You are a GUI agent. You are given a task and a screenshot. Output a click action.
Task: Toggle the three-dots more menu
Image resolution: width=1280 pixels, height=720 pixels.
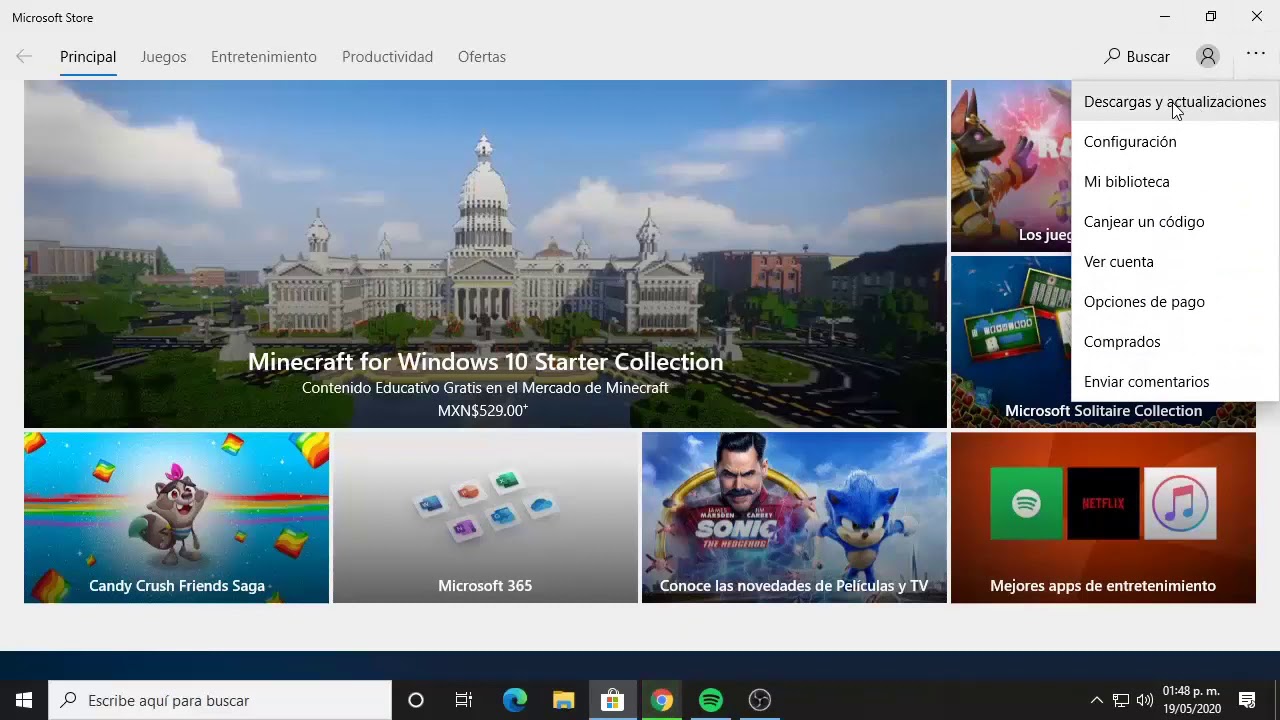[x=1256, y=54]
